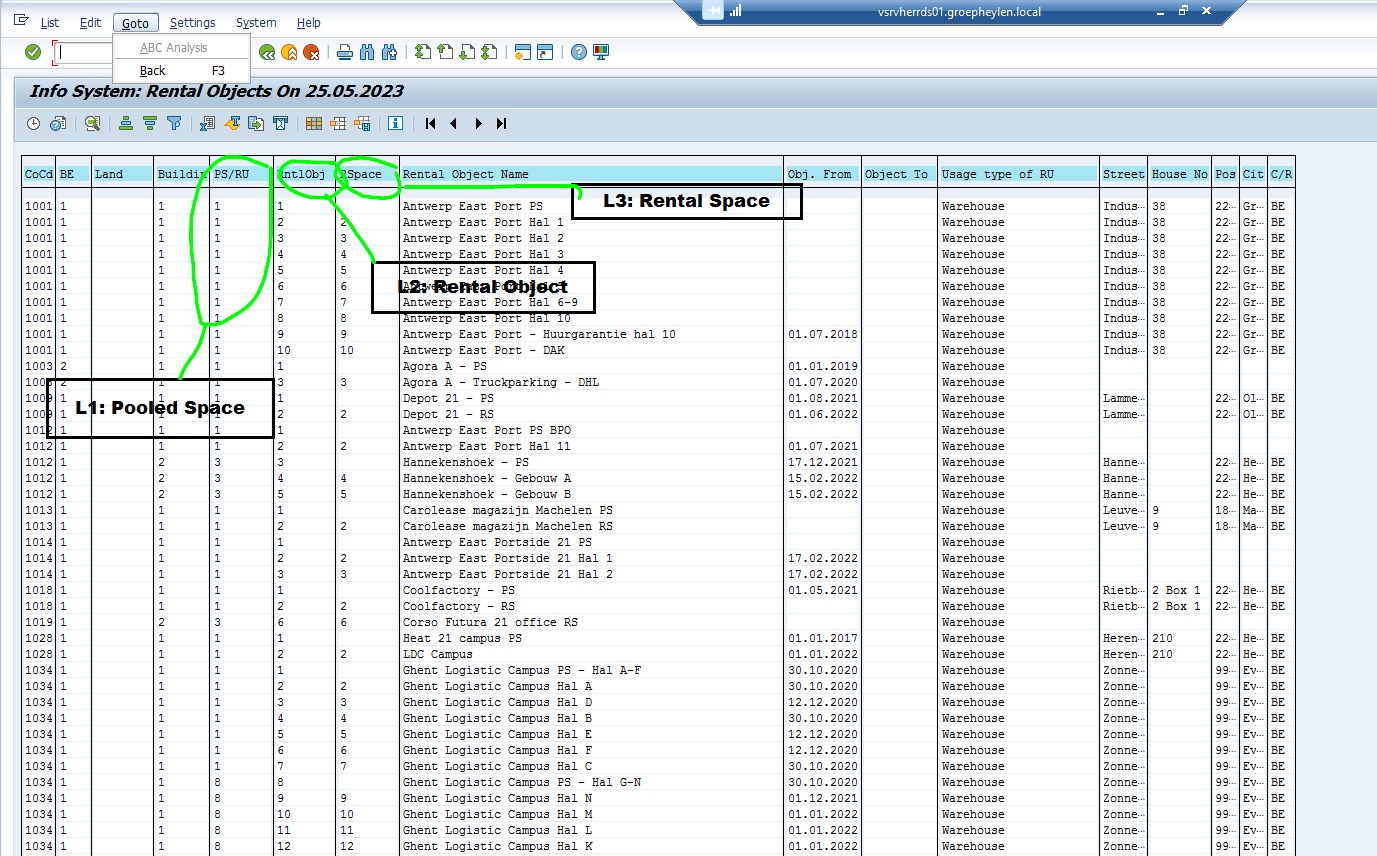
Task: Click the Customize Local Layout monitor icon
Action: tap(600, 52)
